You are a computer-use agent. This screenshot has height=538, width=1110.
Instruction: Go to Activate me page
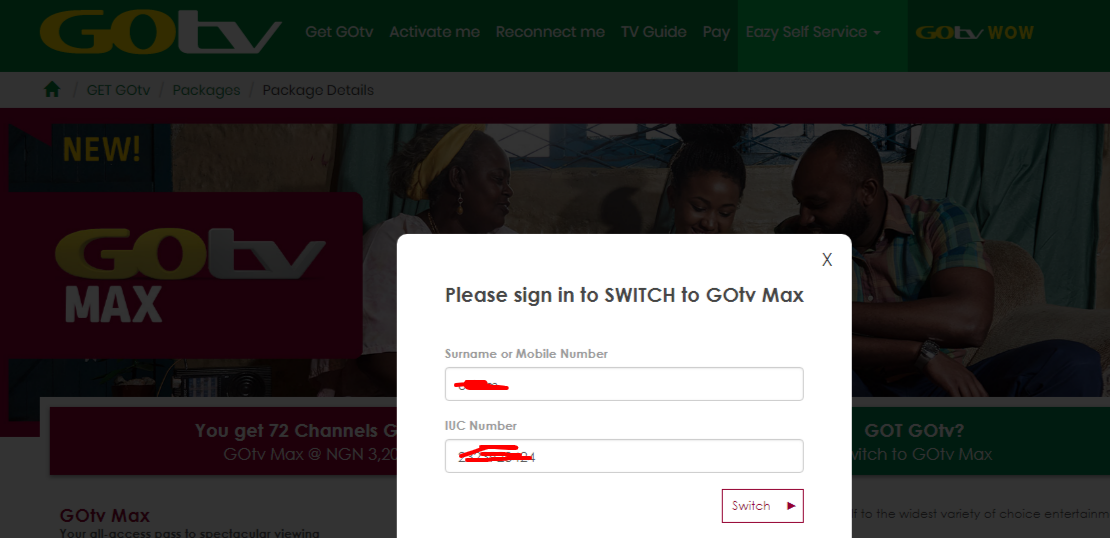435,32
